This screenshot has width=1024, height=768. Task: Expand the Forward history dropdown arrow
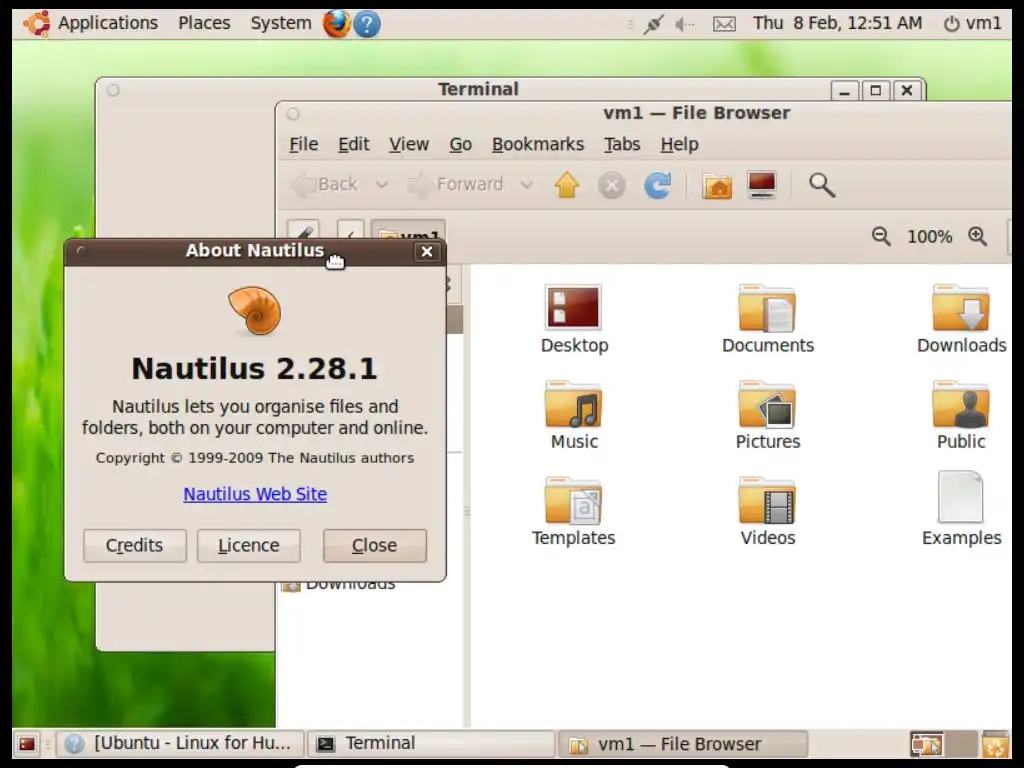526,185
